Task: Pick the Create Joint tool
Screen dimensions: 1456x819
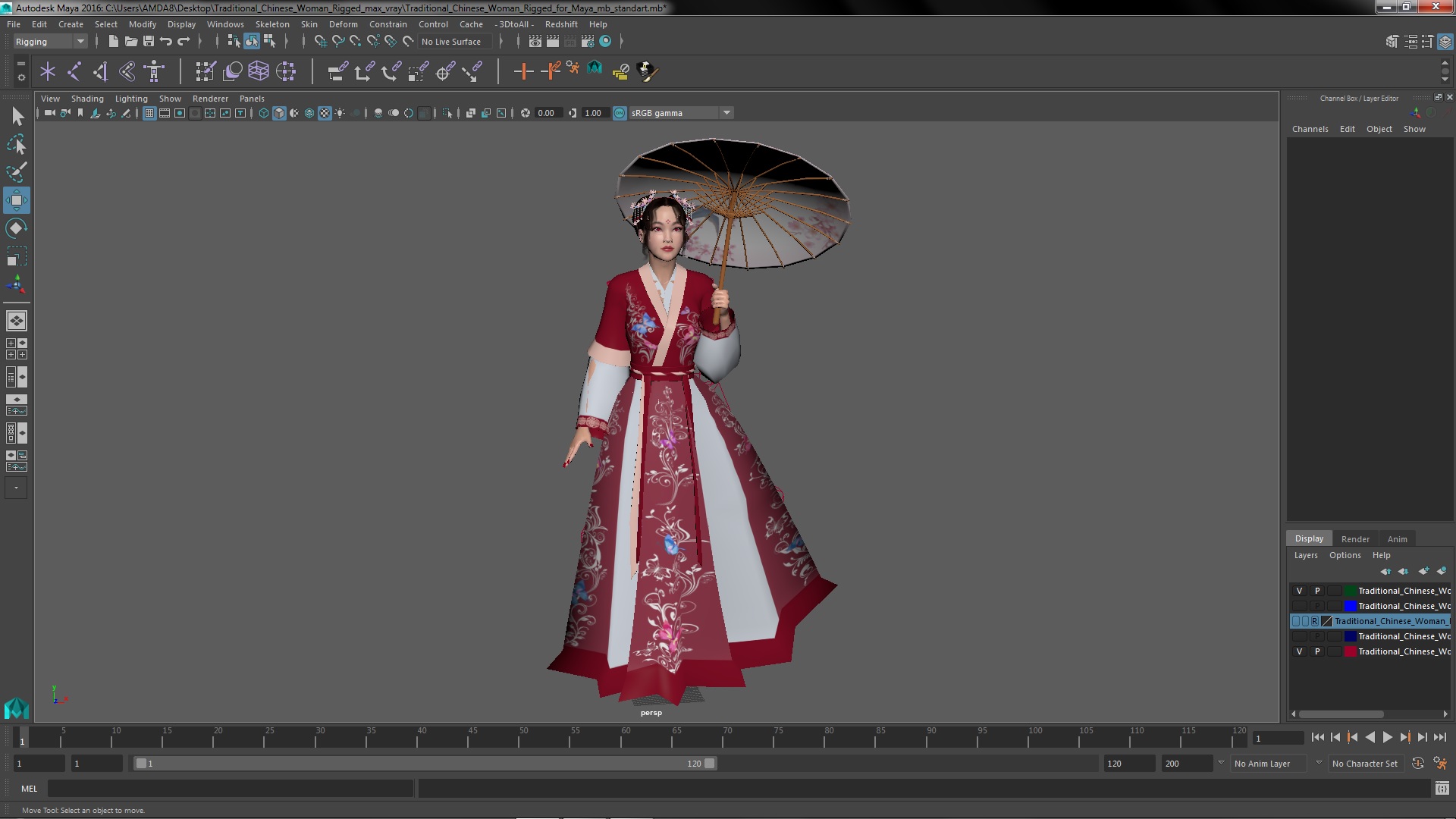Action: (74, 71)
